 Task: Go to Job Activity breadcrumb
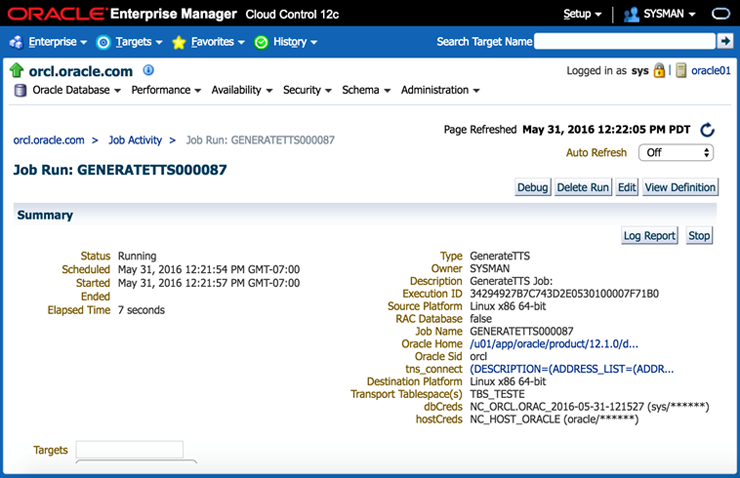tap(135, 140)
